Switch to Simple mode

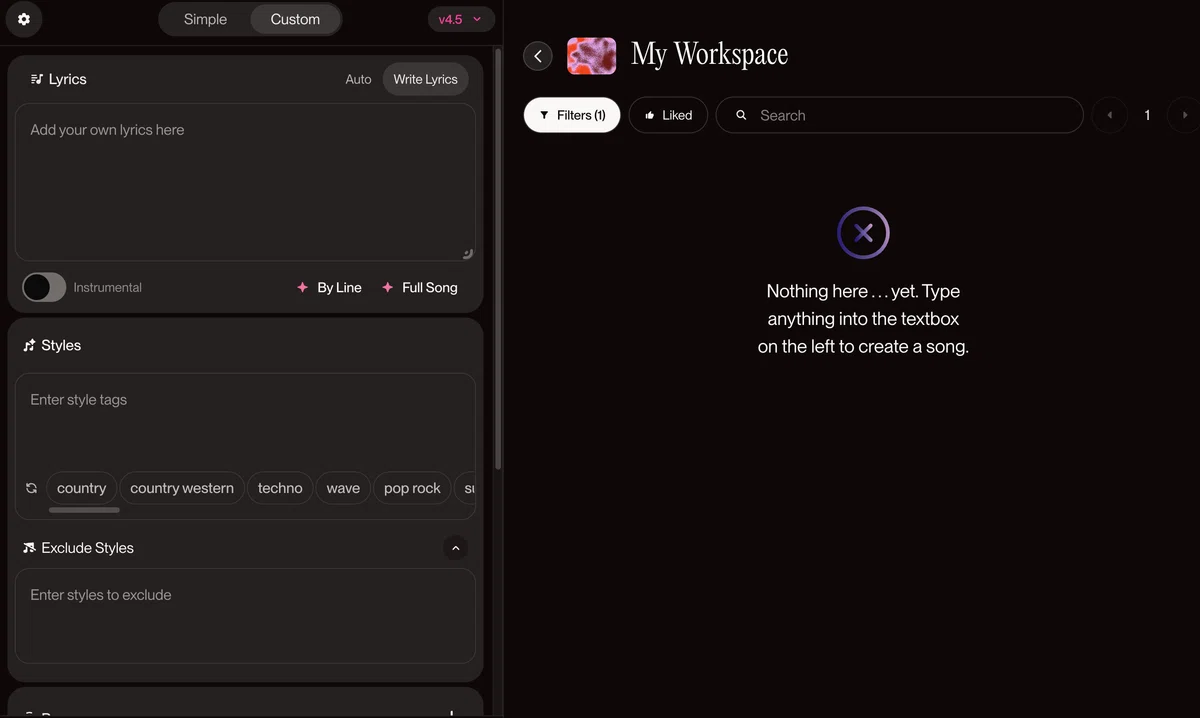pyautogui.click(x=205, y=19)
